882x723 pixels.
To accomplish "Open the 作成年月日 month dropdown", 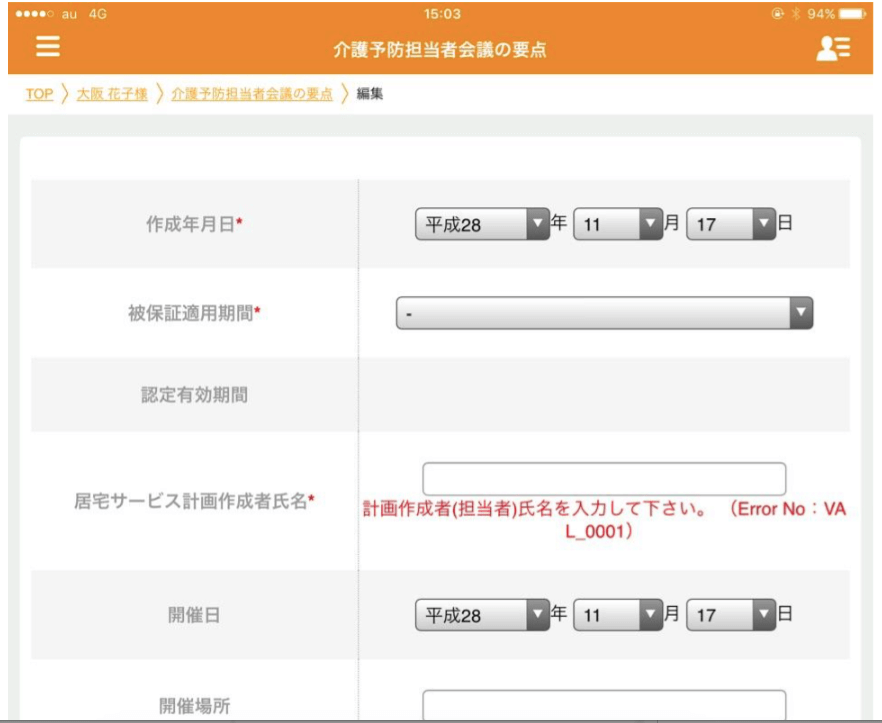I will pyautogui.click(x=618, y=224).
